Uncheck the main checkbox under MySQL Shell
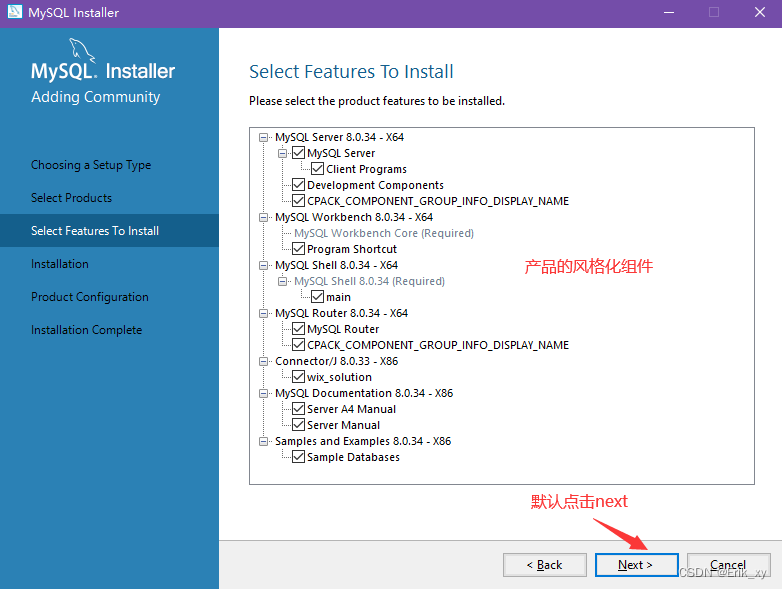 317,297
